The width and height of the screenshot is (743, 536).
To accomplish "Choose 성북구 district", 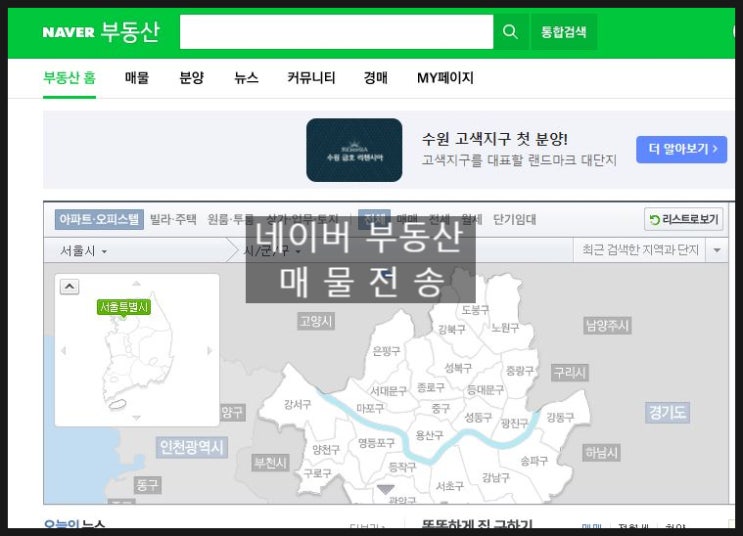I will [458, 368].
